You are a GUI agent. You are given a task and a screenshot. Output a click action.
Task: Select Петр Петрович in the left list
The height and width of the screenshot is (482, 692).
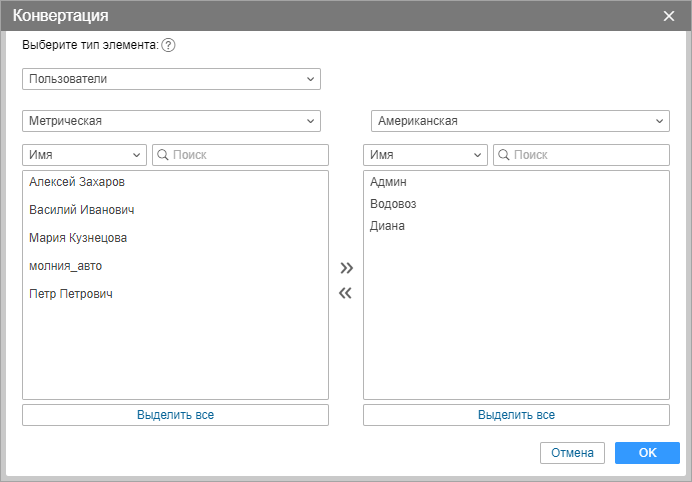pyautogui.click(x=71, y=294)
